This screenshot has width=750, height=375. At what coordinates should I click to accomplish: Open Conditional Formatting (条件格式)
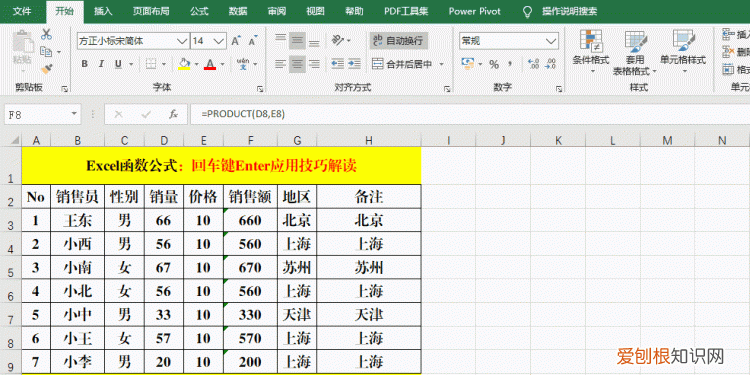(x=591, y=52)
